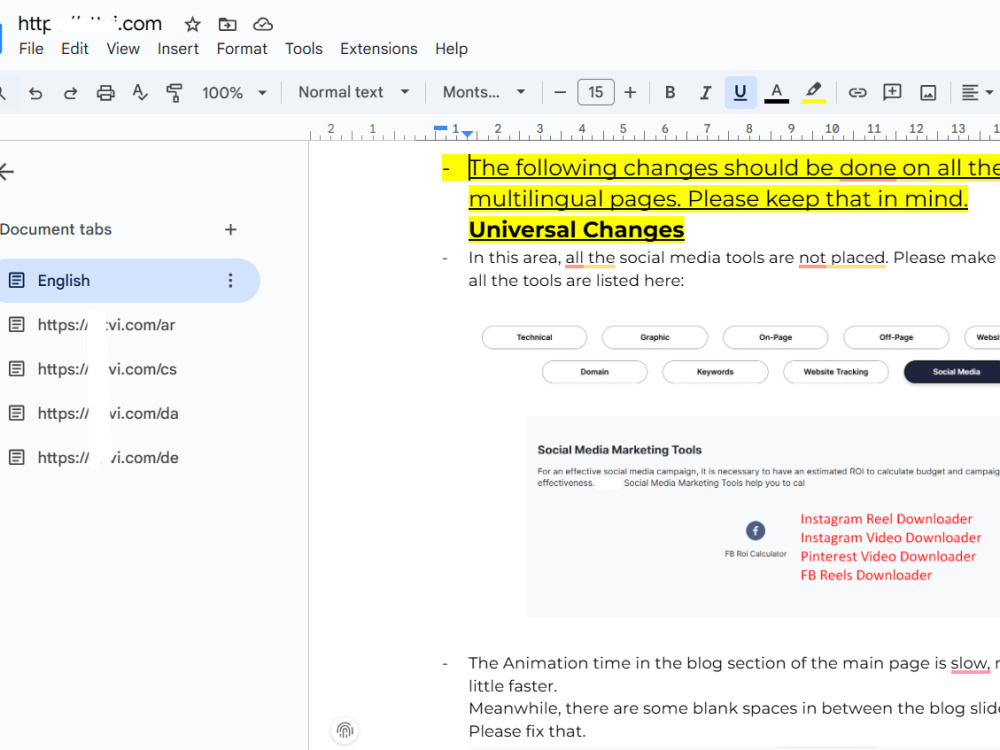1000x750 pixels.
Task: Click the font size field showing 15
Action: (x=596, y=92)
